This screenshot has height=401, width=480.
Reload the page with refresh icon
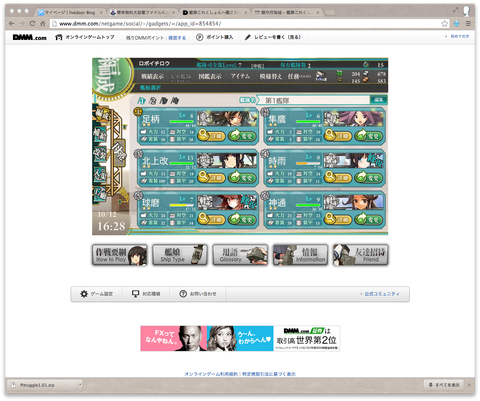32,24
